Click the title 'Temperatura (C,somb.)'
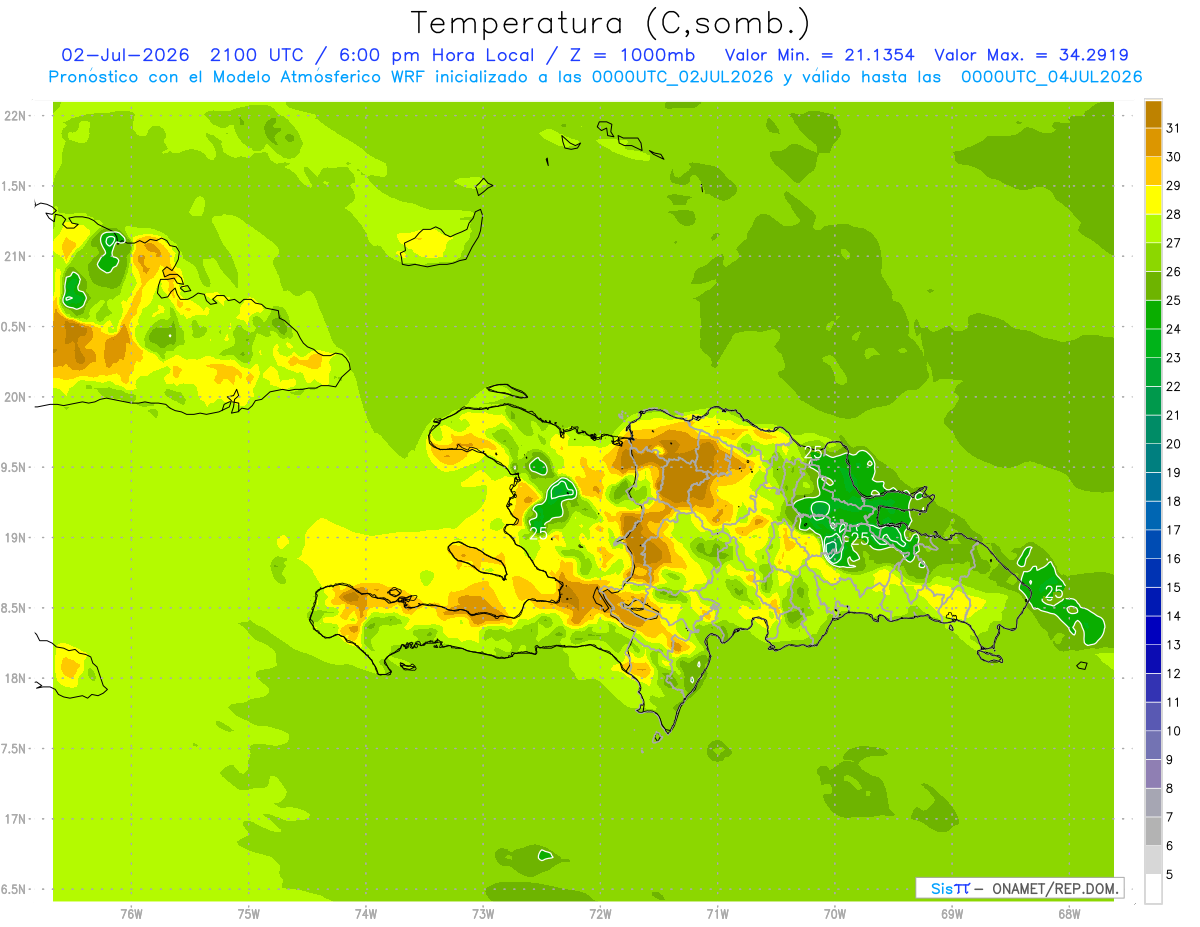Viewport: 1200px width, 927px height. (x=611, y=24)
